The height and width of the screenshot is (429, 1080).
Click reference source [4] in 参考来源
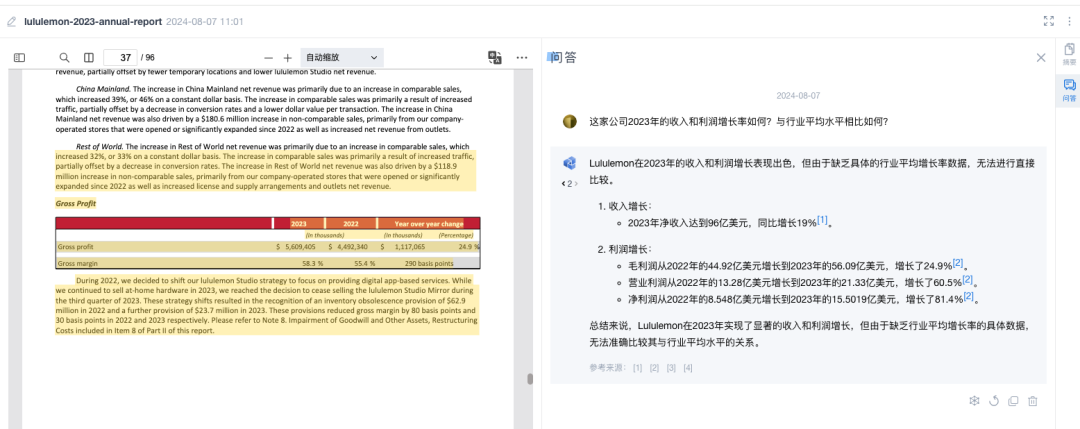pos(688,368)
